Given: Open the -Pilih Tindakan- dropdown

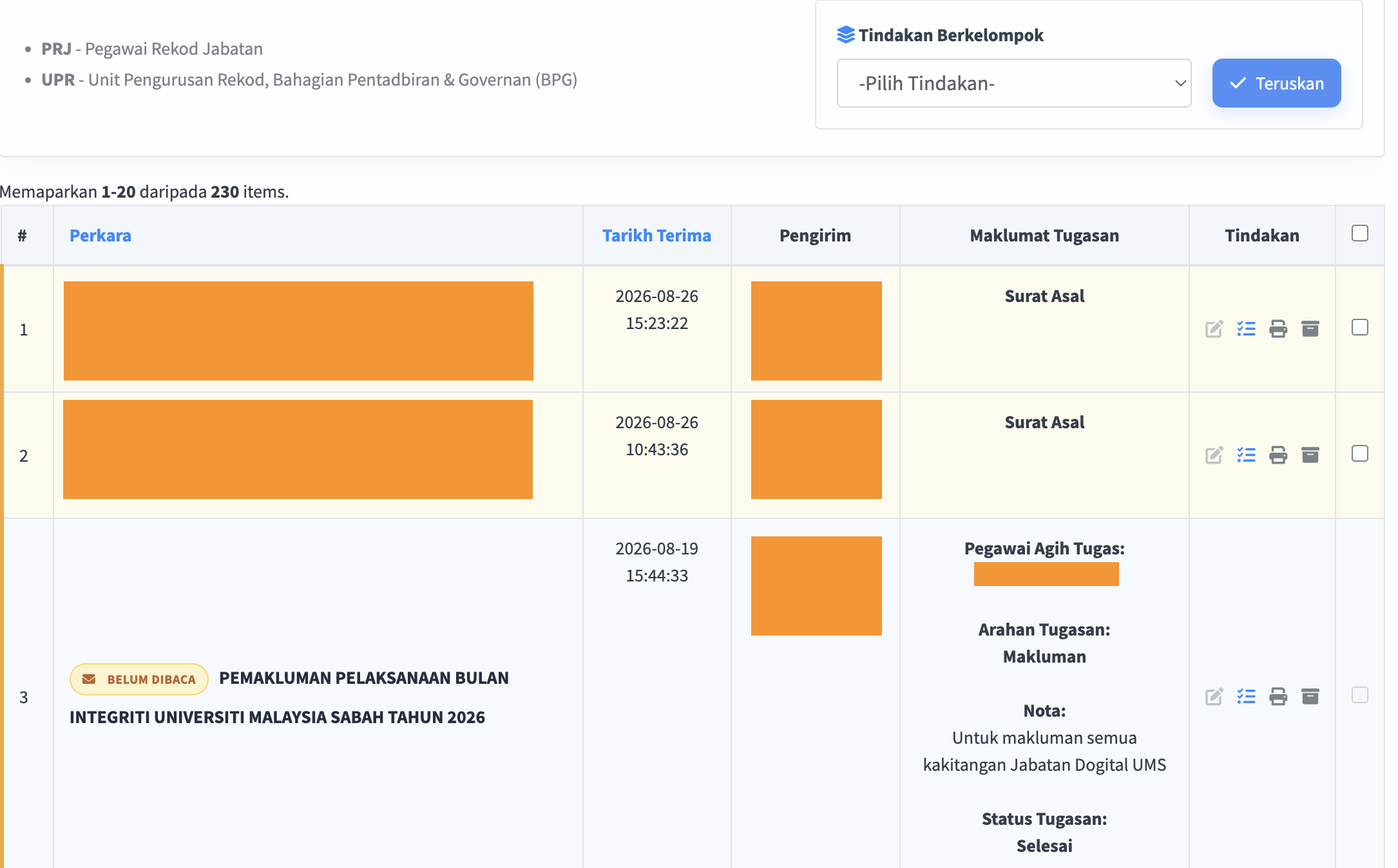Looking at the screenshot, I should [1014, 83].
